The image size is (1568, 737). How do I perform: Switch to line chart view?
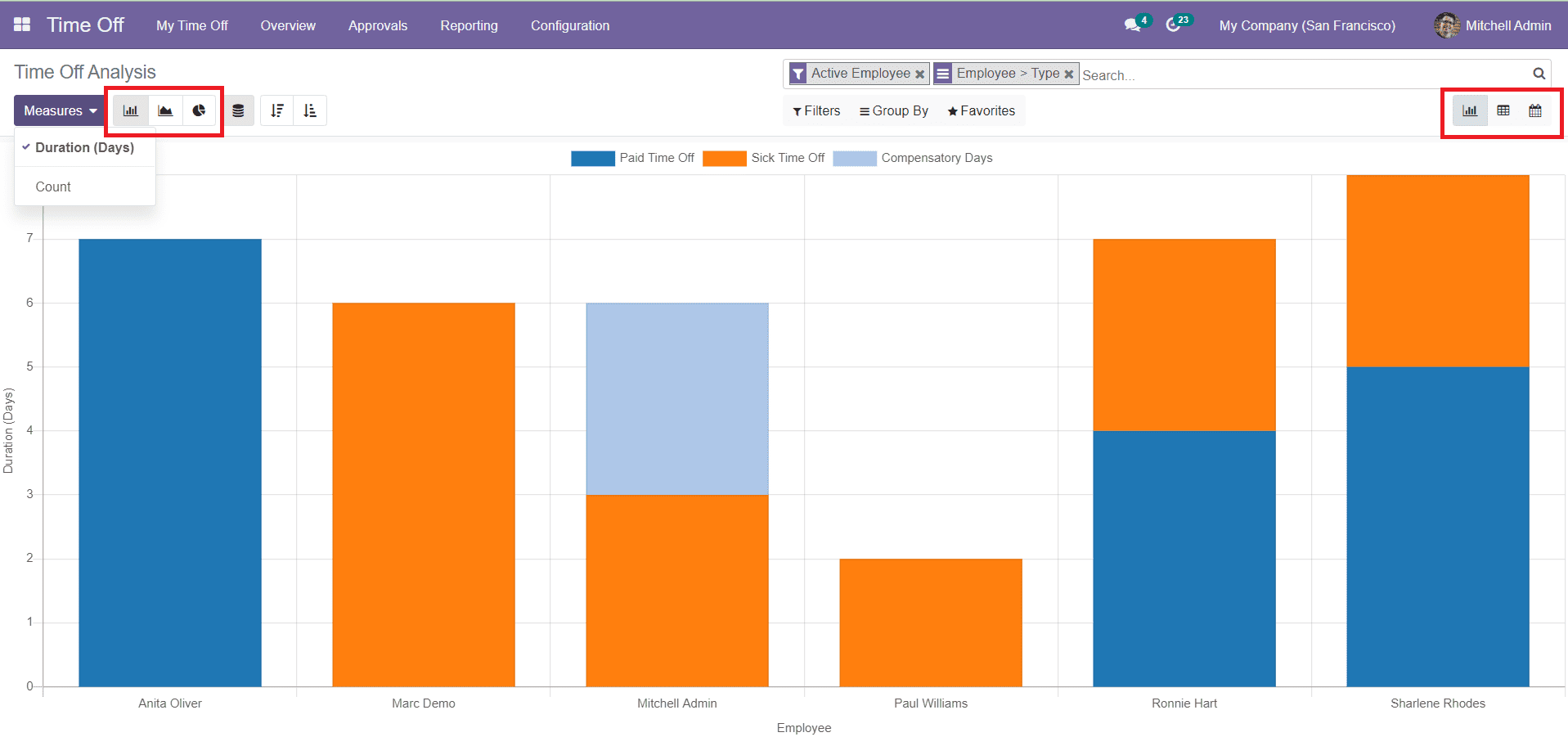pos(165,111)
